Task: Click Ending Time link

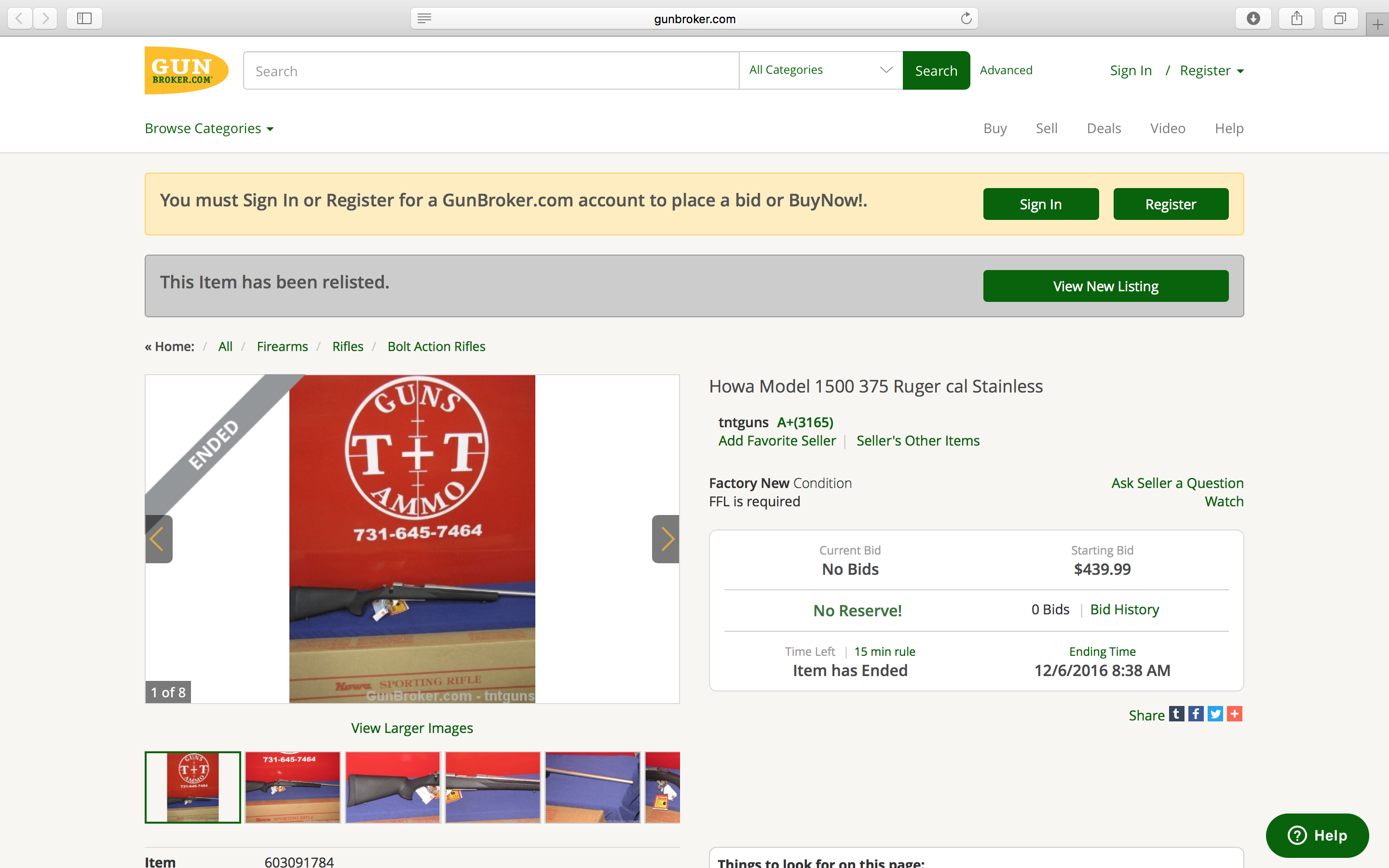Action: pos(1102,651)
